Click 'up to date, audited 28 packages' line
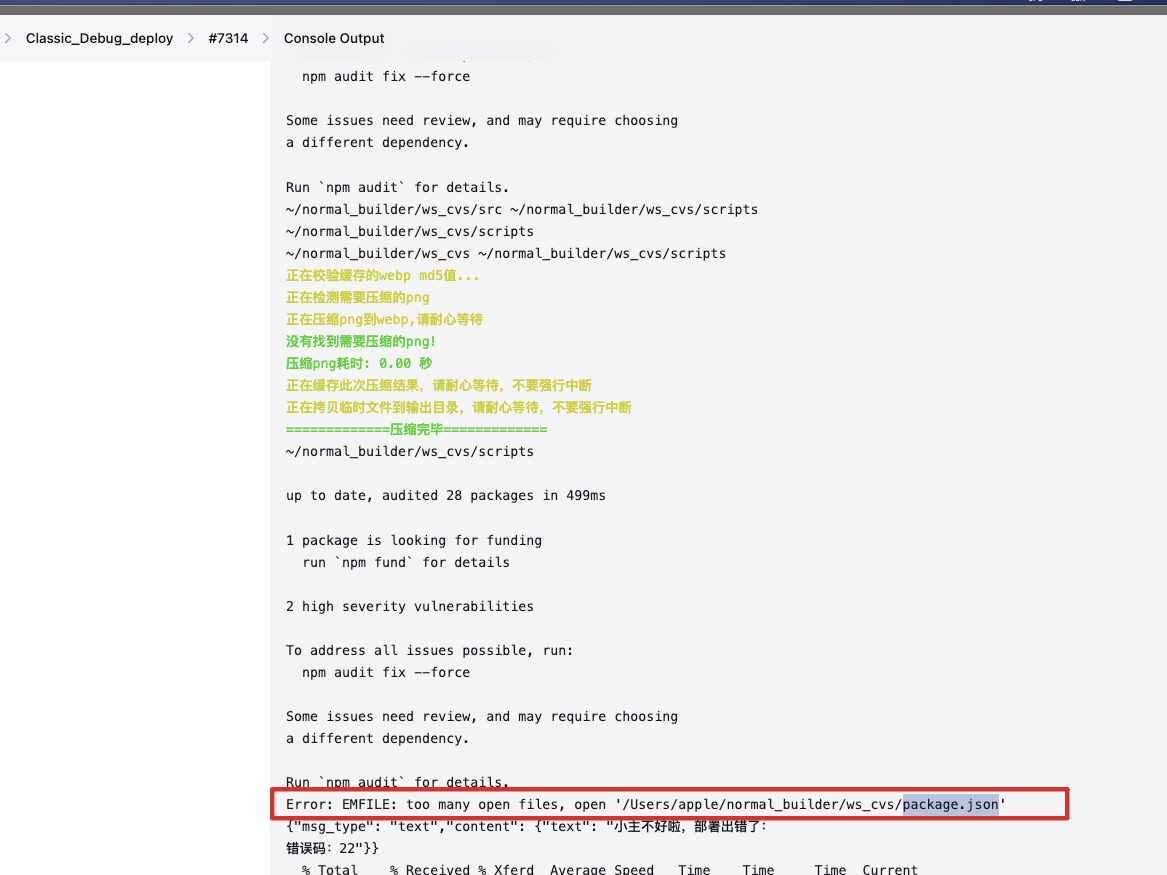This screenshot has height=875, width=1167. pos(445,495)
